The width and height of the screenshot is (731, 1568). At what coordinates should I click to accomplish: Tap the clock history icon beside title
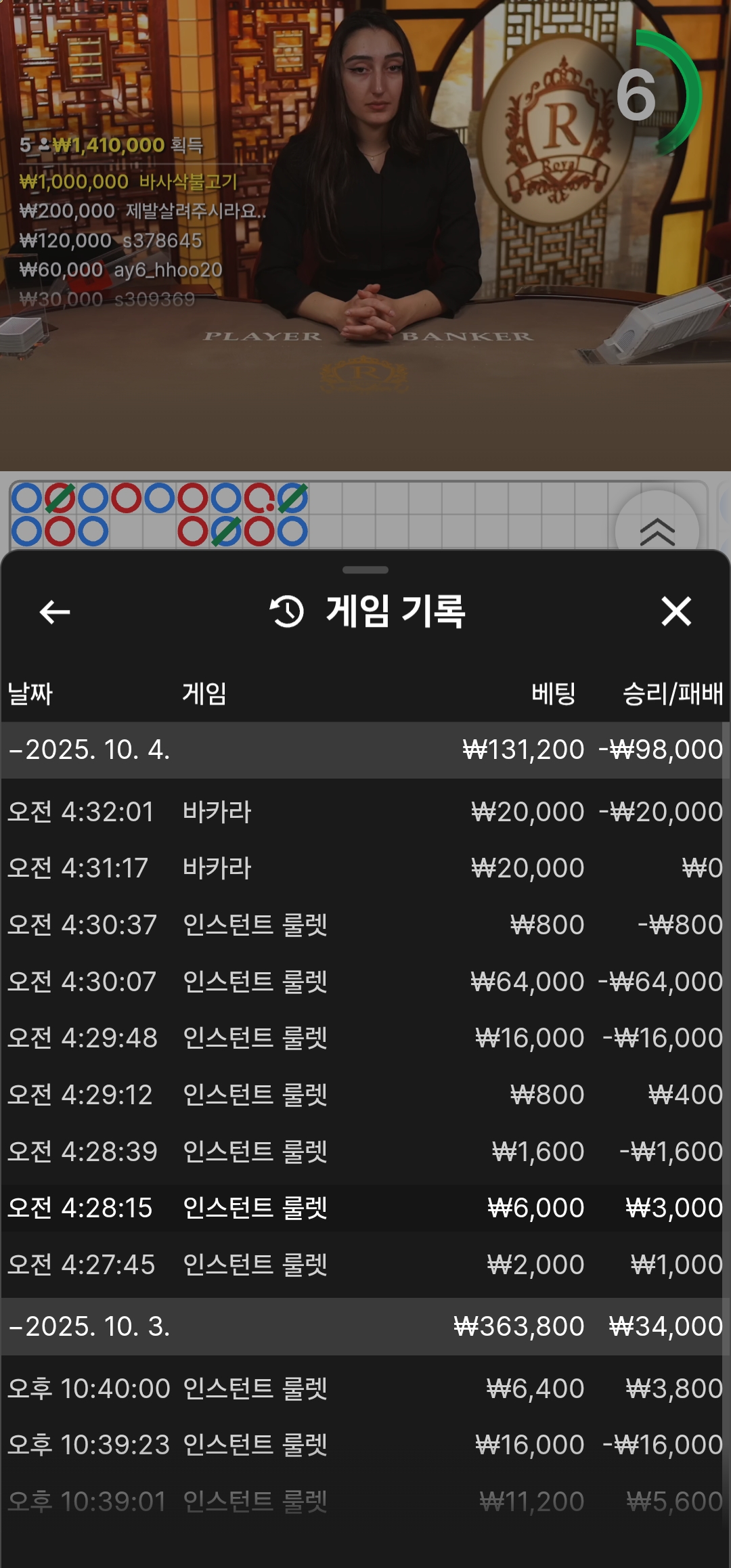[x=287, y=612]
